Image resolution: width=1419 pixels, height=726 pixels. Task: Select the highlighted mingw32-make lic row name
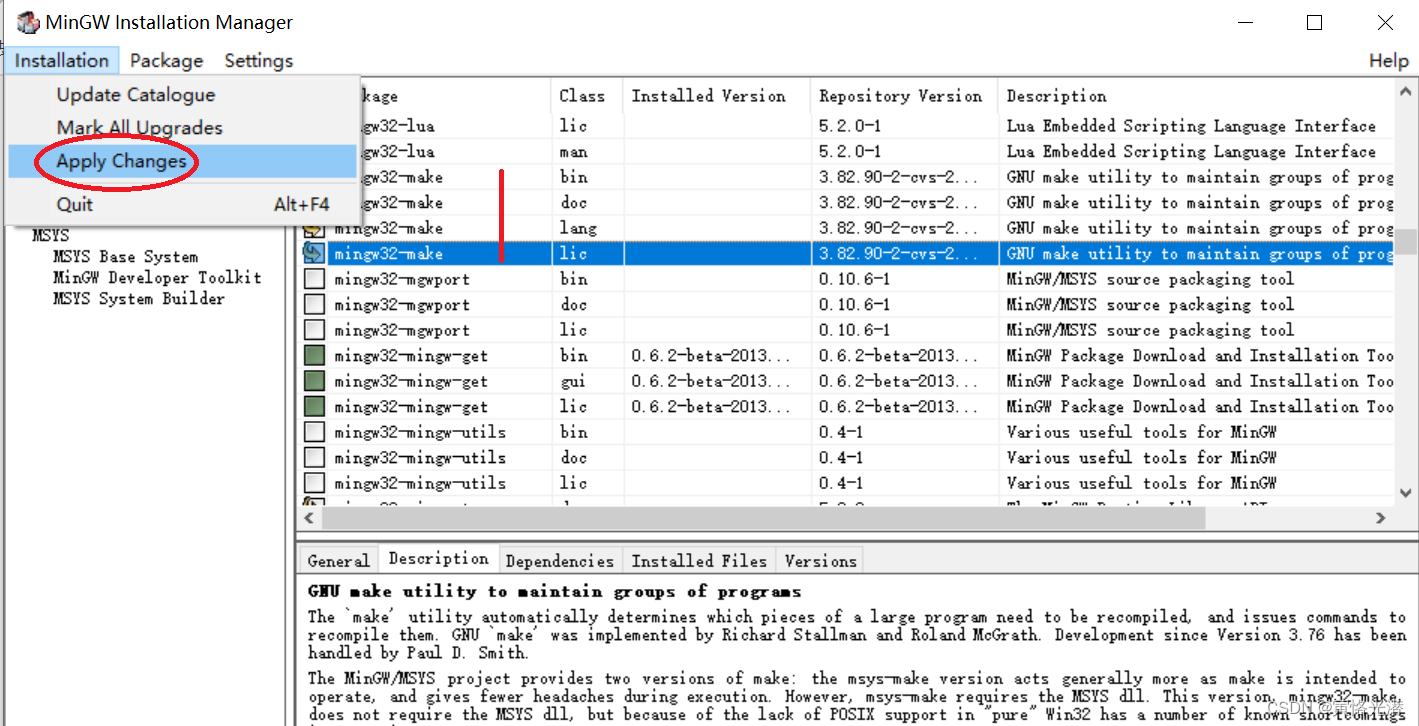388,254
